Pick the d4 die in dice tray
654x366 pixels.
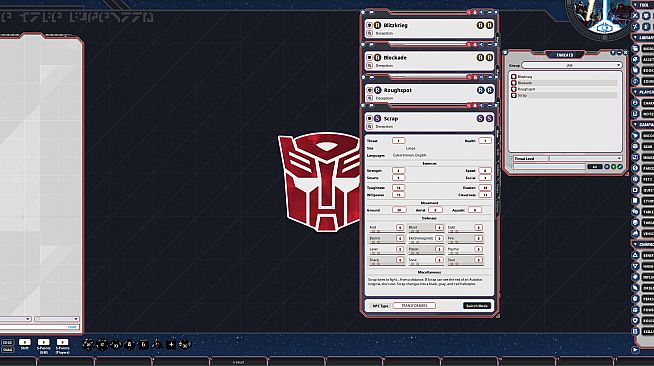157,344
